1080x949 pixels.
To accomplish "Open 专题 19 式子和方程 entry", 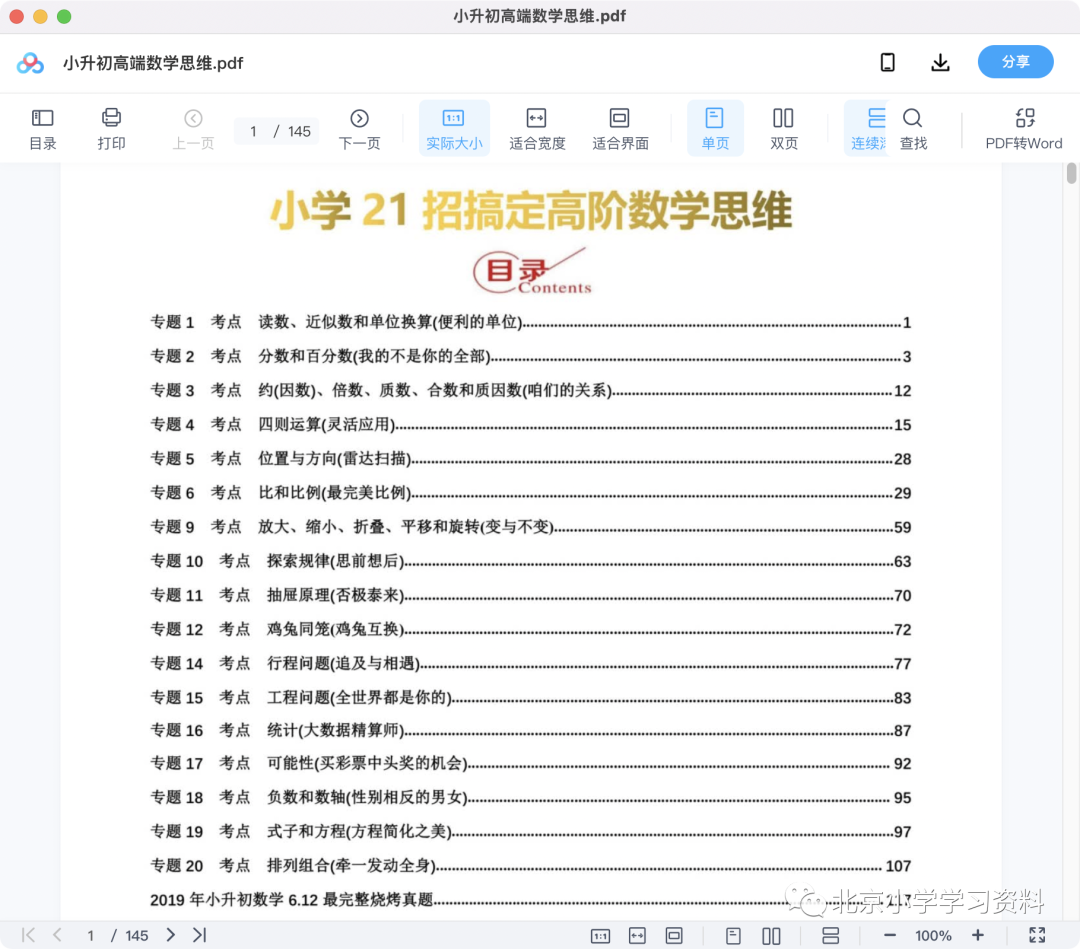I will [x=530, y=831].
